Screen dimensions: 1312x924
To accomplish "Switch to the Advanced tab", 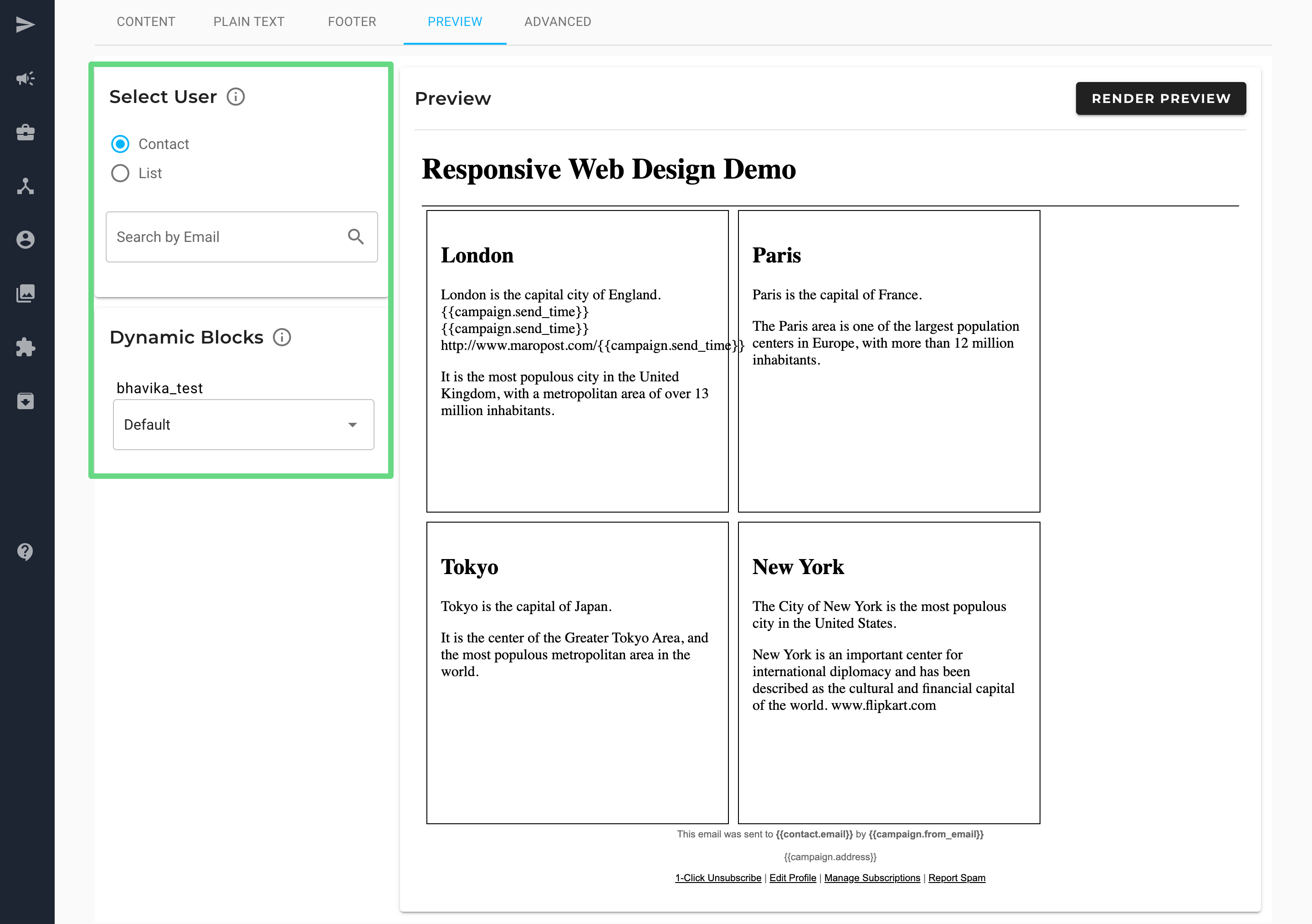I will click(x=558, y=22).
